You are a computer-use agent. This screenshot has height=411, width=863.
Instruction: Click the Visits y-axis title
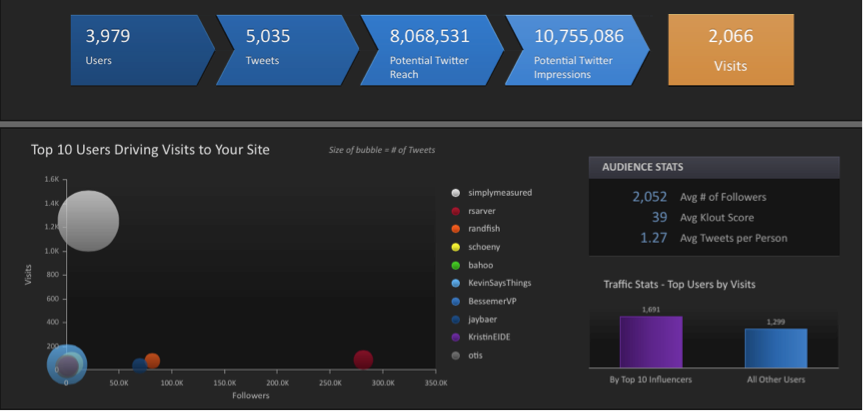tap(28, 275)
